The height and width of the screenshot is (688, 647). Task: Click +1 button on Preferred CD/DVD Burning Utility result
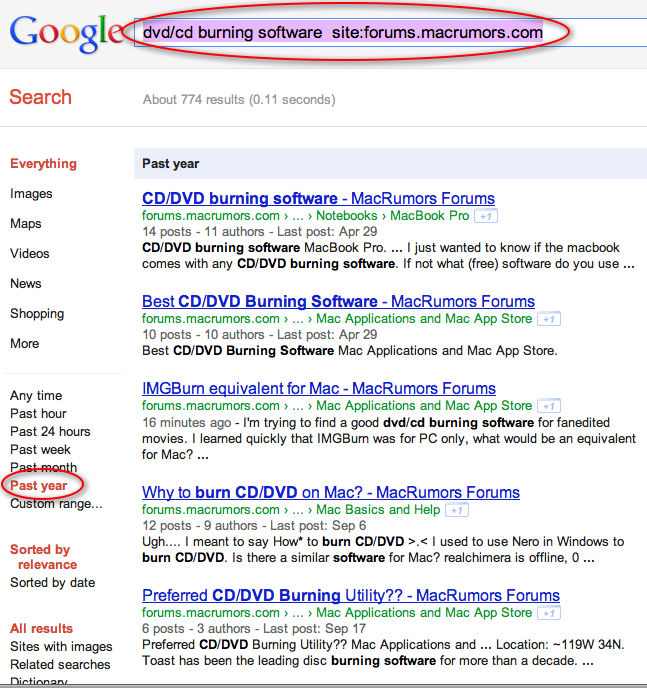tap(549, 613)
